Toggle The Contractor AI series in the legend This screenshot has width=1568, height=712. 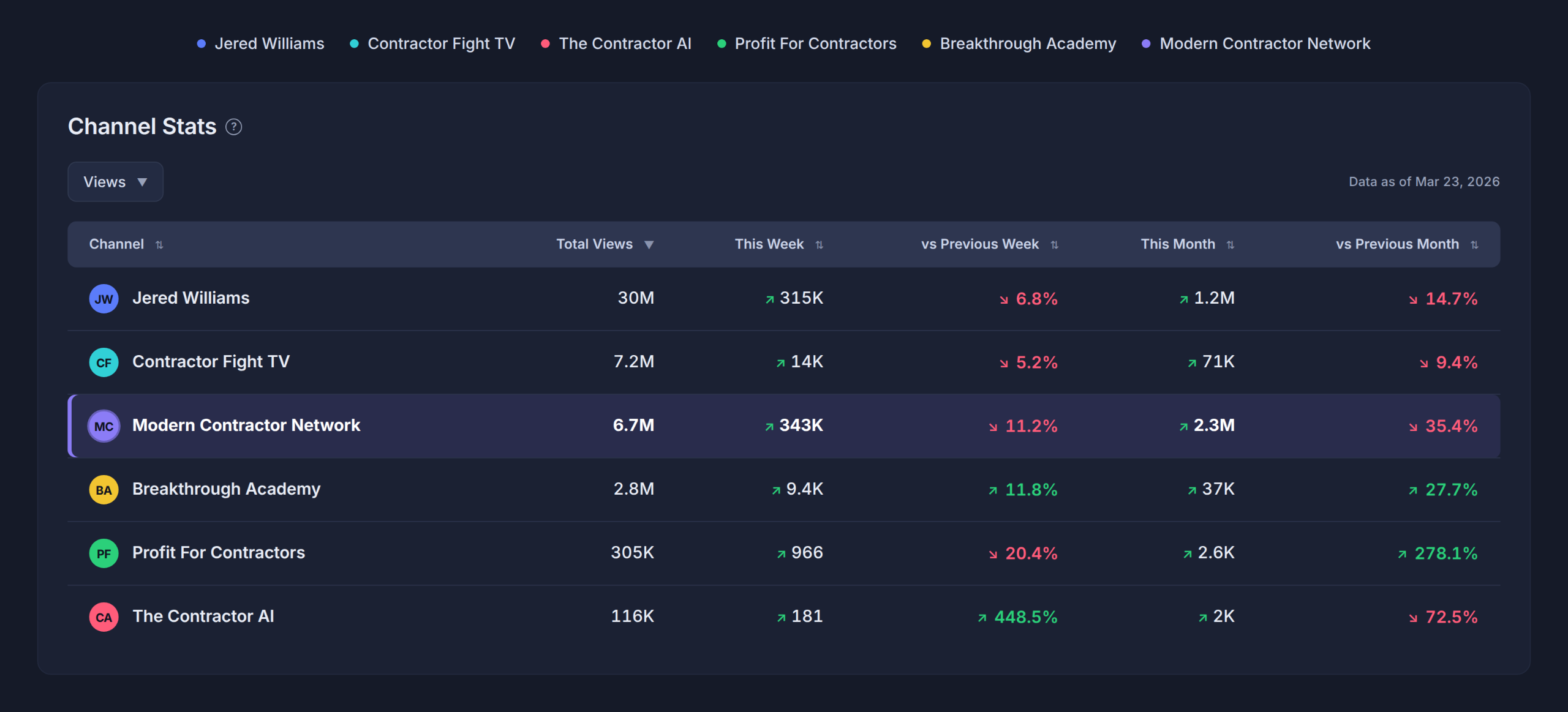pyautogui.click(x=616, y=43)
